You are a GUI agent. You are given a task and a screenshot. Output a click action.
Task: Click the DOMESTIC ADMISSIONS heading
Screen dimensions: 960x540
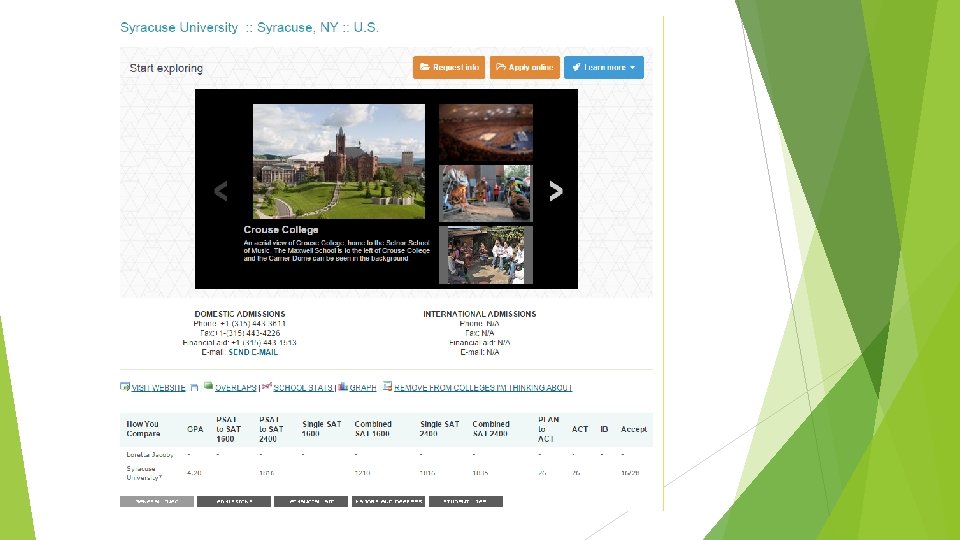[239, 314]
